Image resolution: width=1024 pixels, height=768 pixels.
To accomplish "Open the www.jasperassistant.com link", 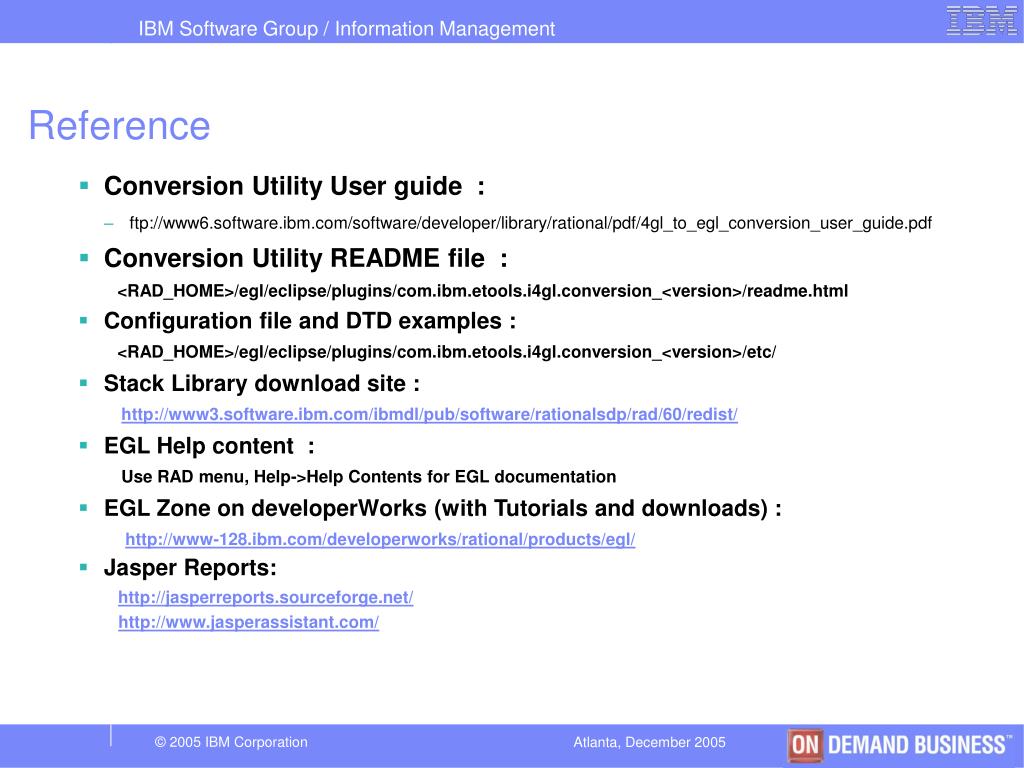I will coord(248,622).
